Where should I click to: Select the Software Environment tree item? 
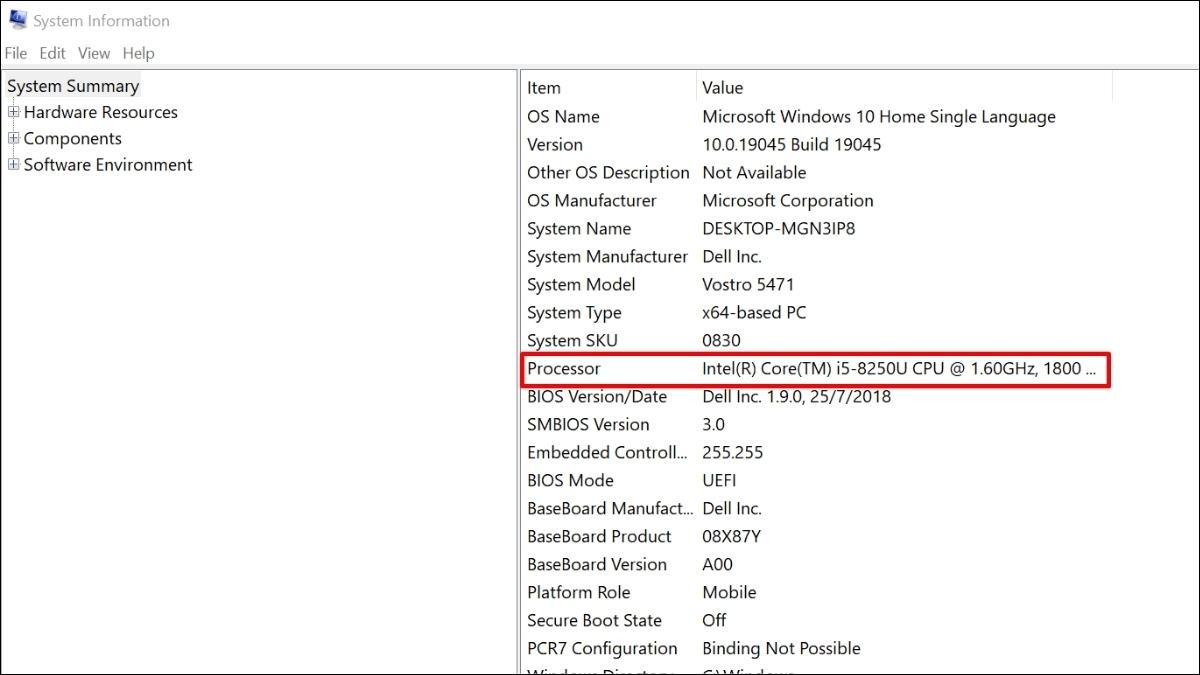[108, 164]
